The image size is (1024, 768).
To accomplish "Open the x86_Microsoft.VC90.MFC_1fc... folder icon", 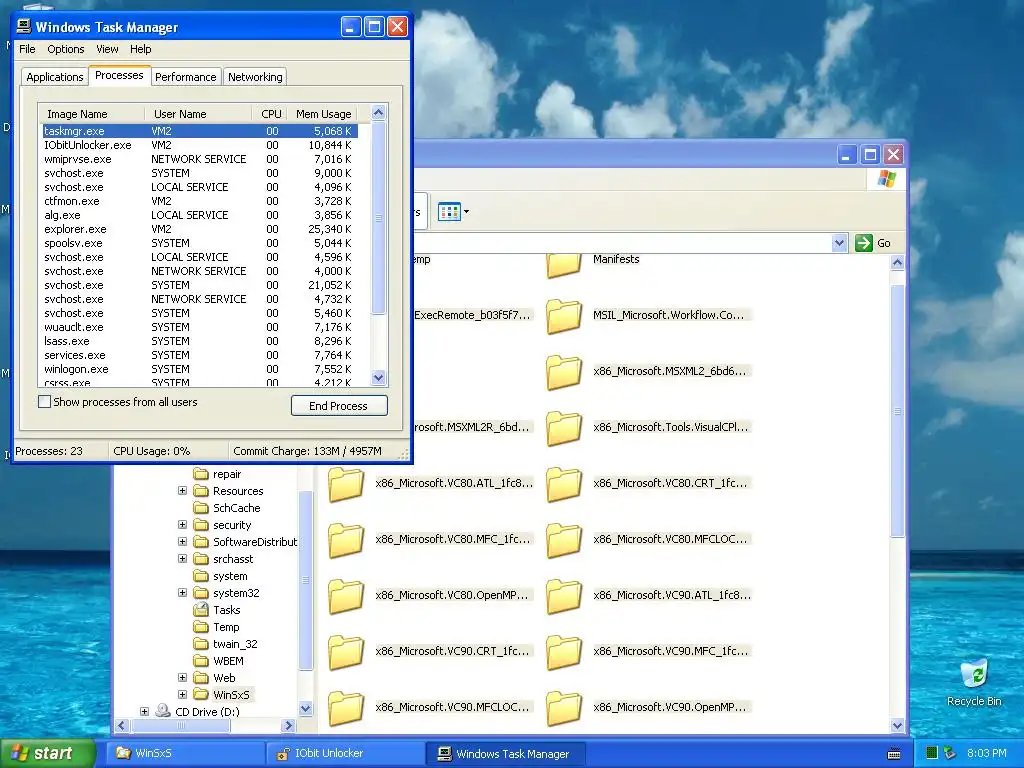I will tap(564, 653).
